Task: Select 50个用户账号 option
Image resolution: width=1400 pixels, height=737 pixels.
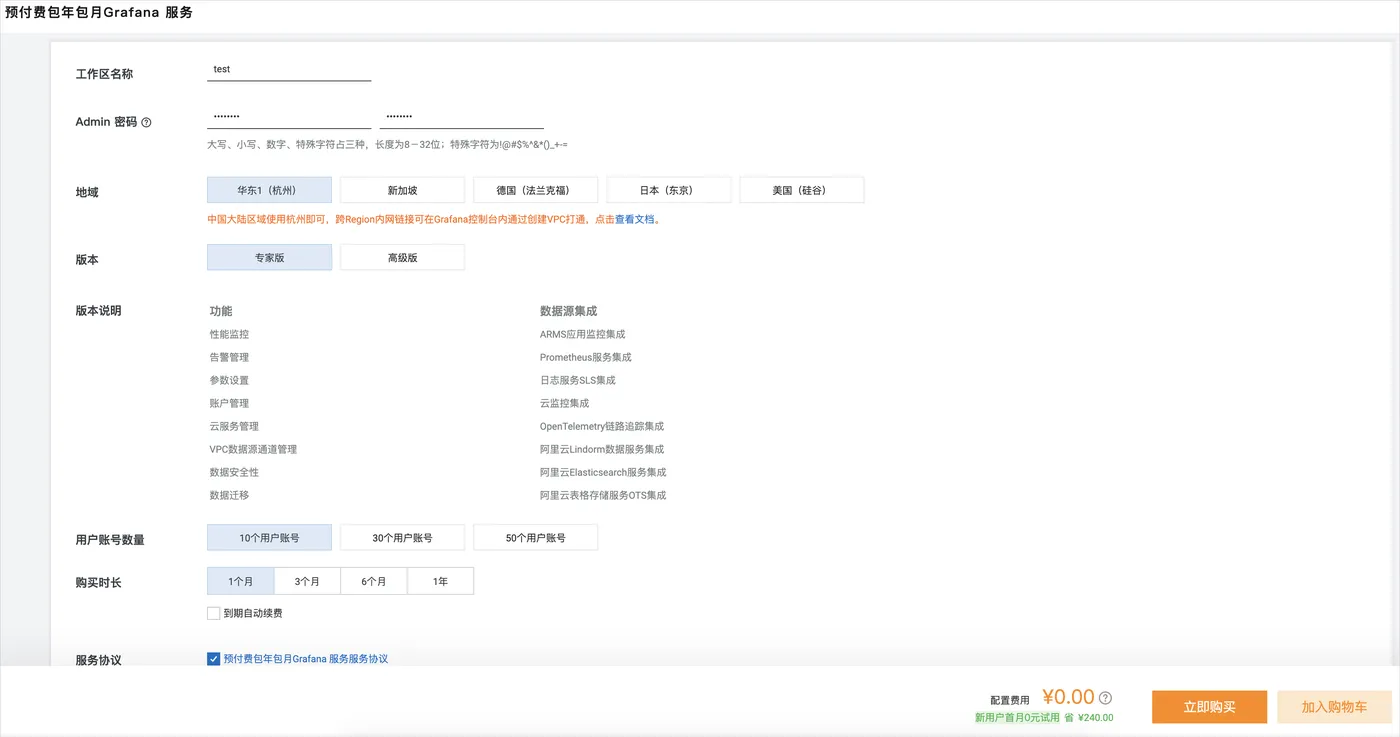Action: [535, 537]
